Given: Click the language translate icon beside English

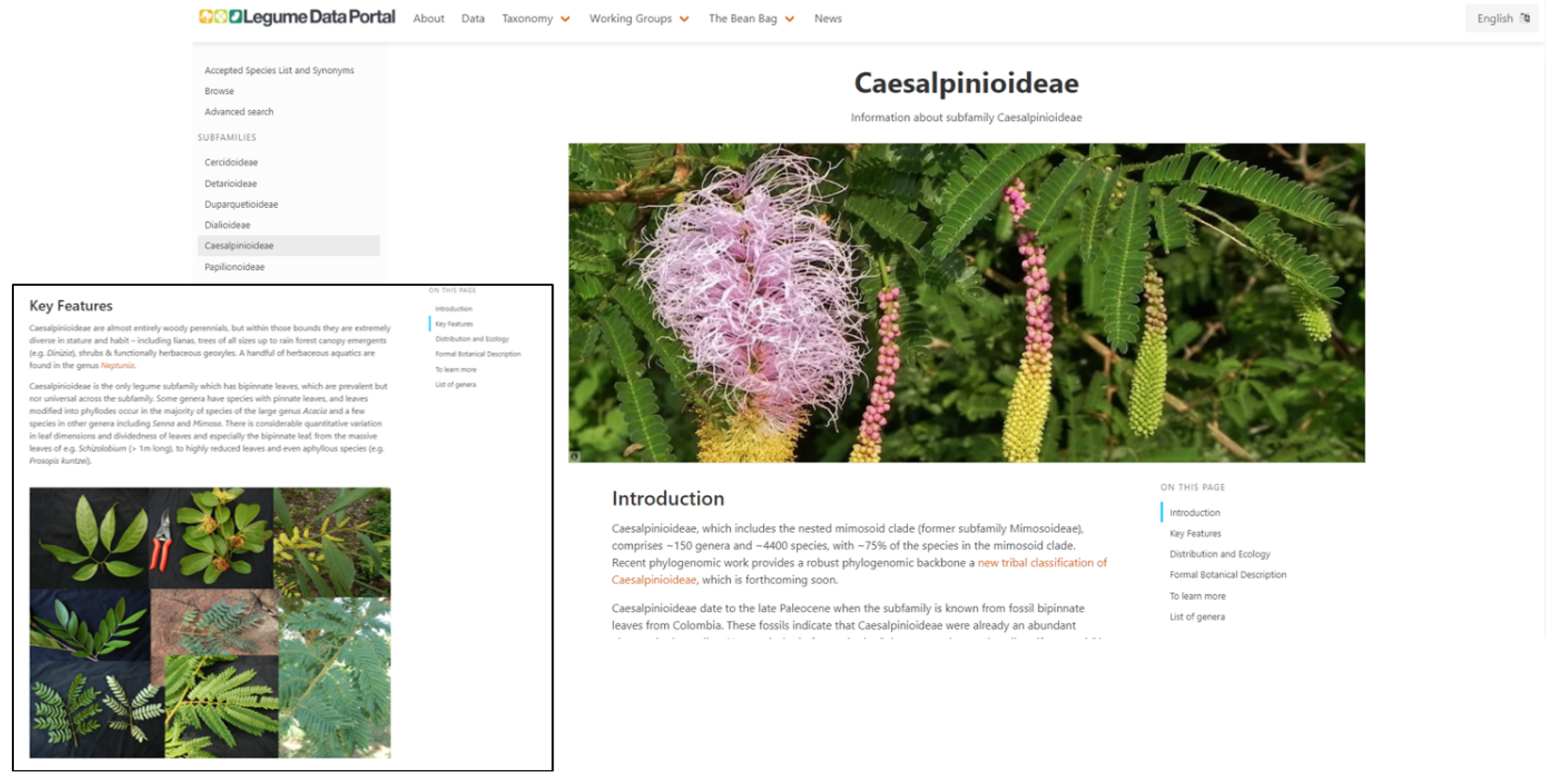Looking at the screenshot, I should pyautogui.click(x=1525, y=18).
